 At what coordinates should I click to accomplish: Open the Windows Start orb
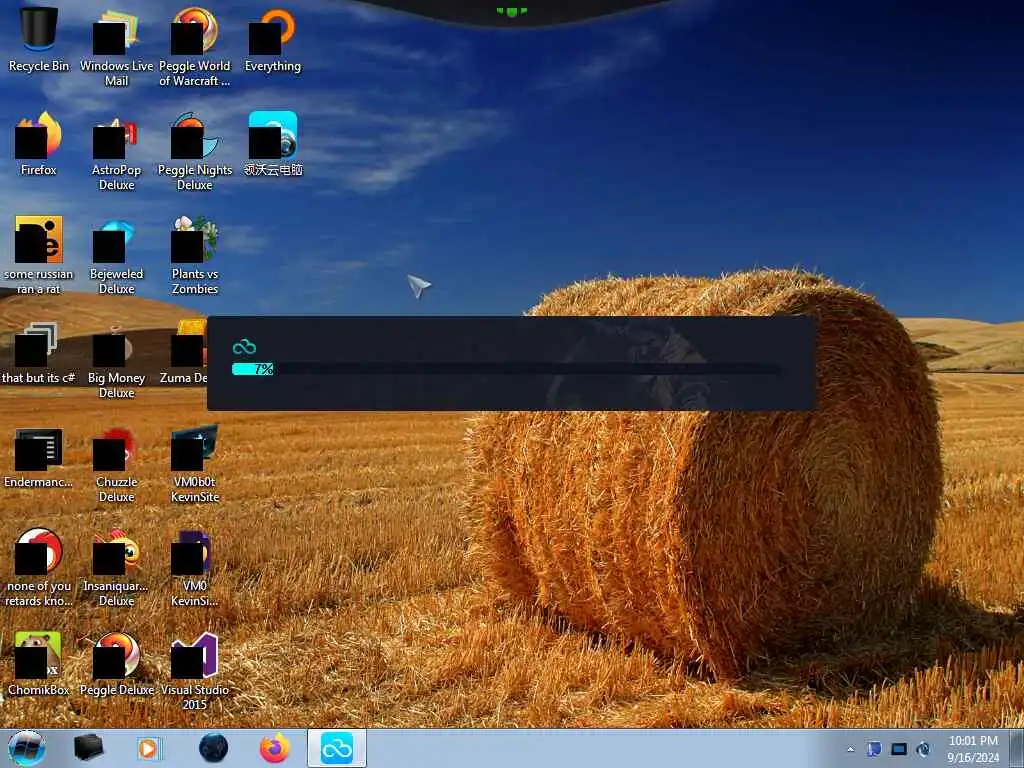tap(27, 748)
